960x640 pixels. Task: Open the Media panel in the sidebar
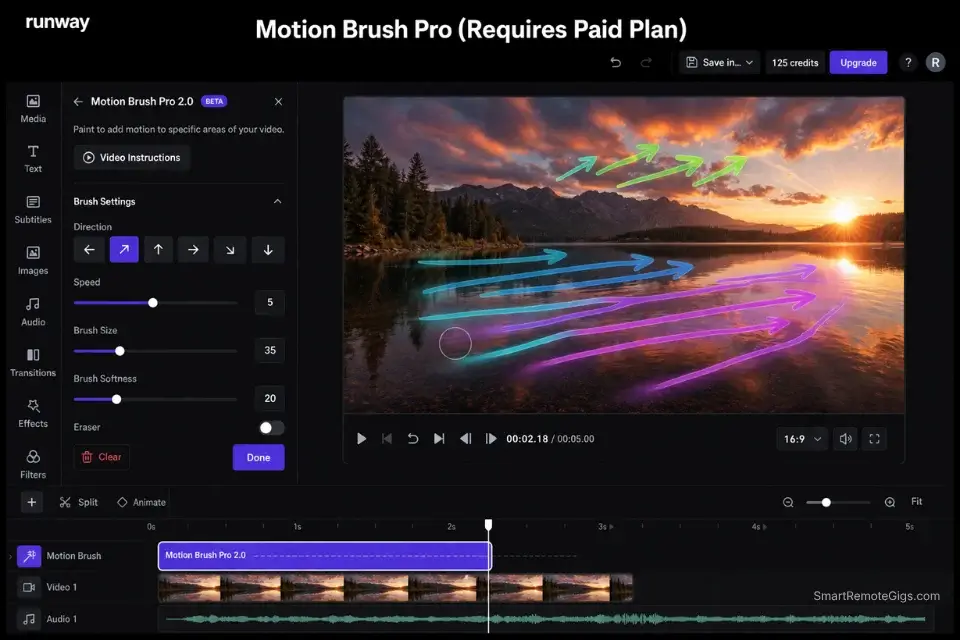(x=33, y=110)
